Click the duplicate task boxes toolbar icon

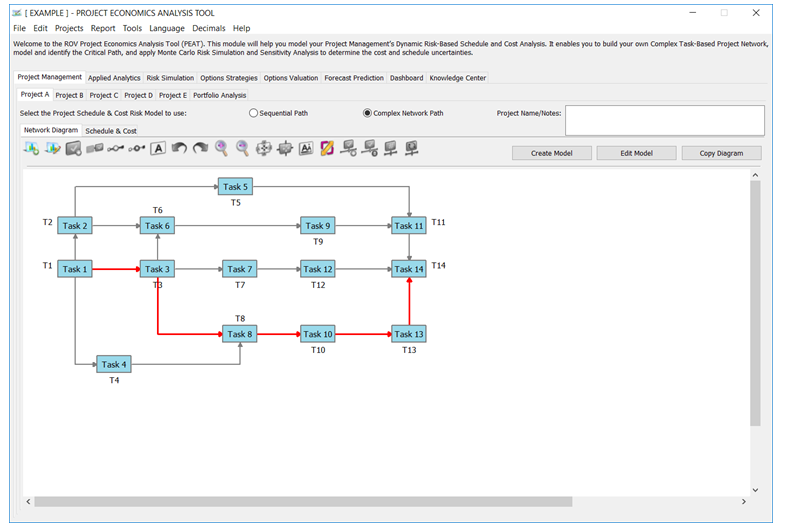coord(94,148)
